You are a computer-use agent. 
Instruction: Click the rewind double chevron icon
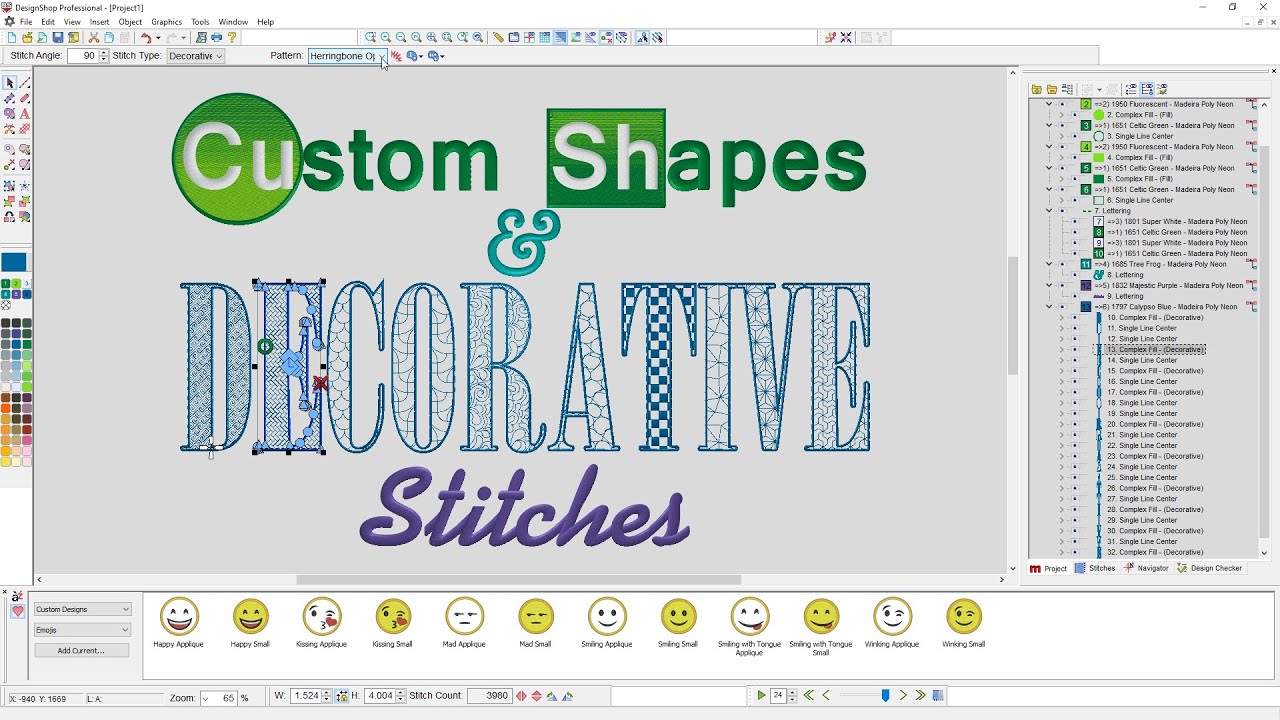pyautogui.click(x=809, y=695)
